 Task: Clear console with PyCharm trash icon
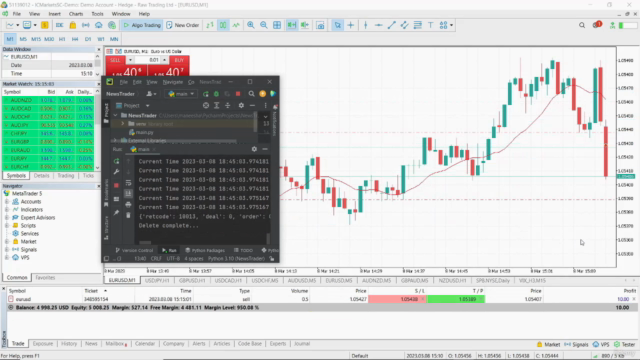(x=128, y=215)
